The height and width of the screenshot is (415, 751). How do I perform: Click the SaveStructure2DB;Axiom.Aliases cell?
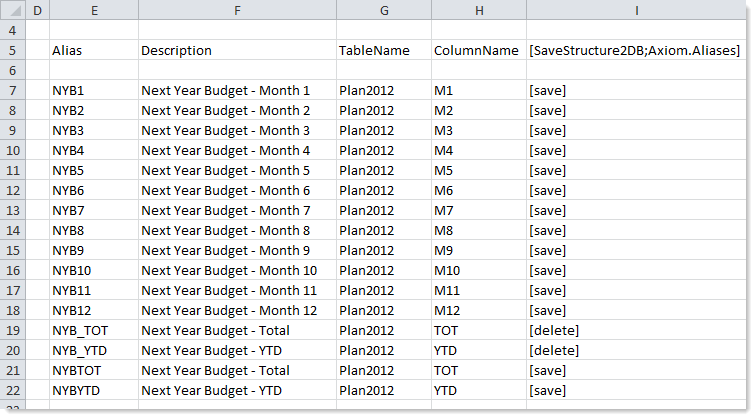point(634,50)
